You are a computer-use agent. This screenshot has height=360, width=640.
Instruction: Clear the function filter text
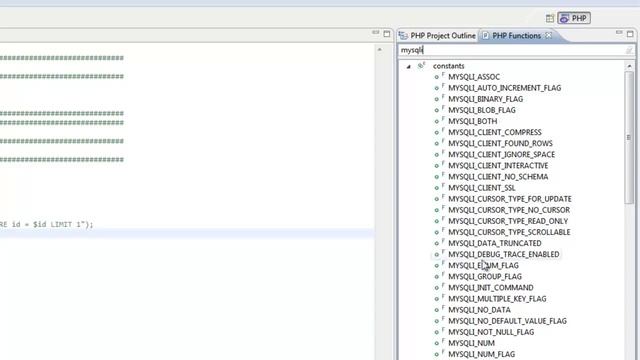point(629,50)
